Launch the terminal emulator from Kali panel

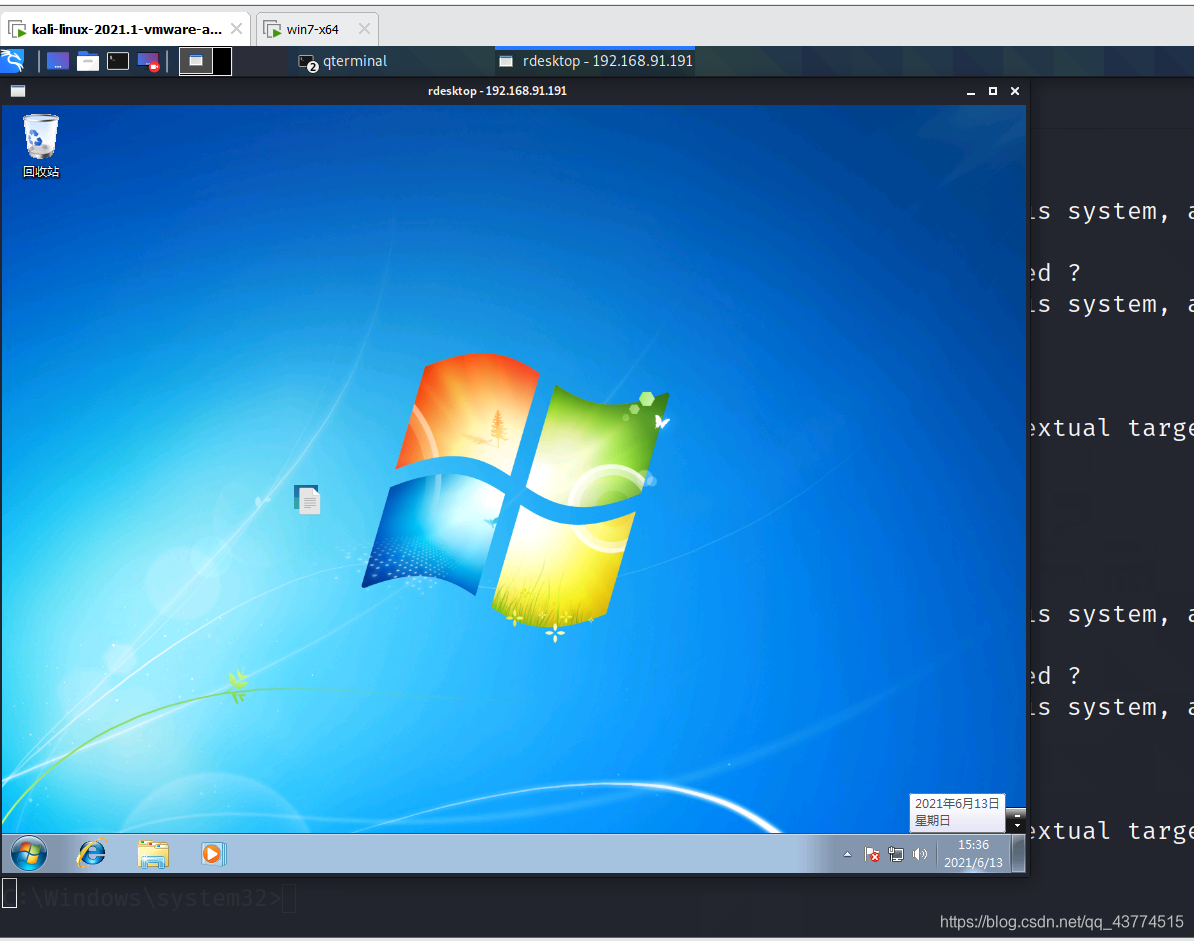[x=118, y=62]
